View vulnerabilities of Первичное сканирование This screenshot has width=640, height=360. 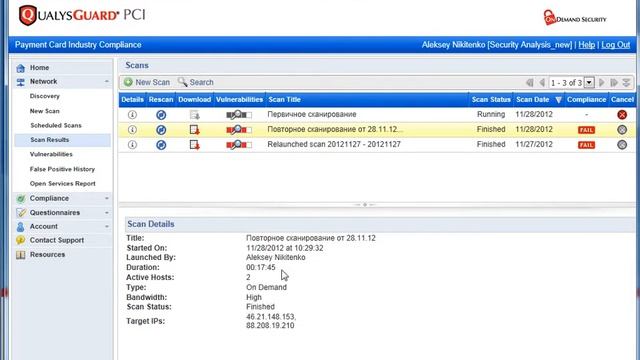coord(239,115)
